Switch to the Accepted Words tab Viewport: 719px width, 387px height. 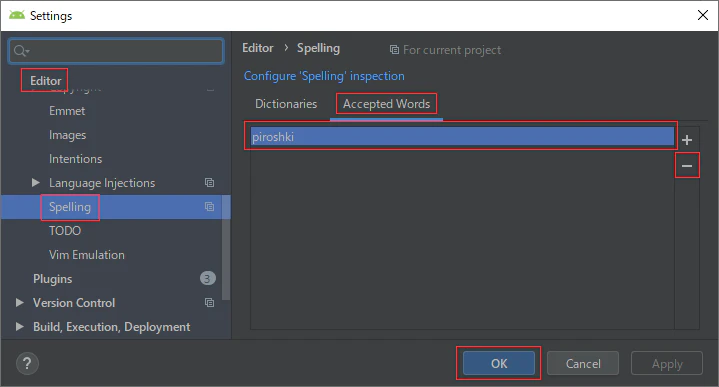[387, 104]
